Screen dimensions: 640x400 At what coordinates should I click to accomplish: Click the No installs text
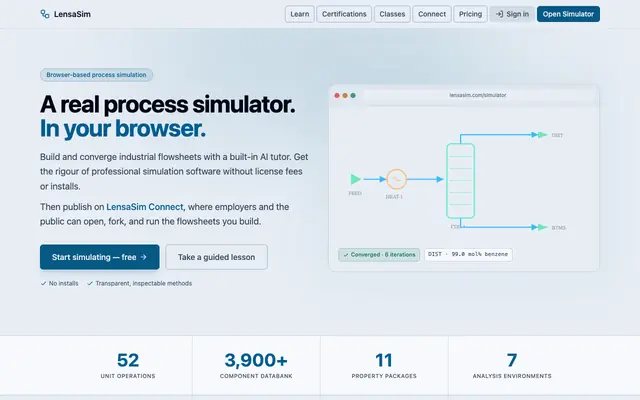(x=63, y=283)
